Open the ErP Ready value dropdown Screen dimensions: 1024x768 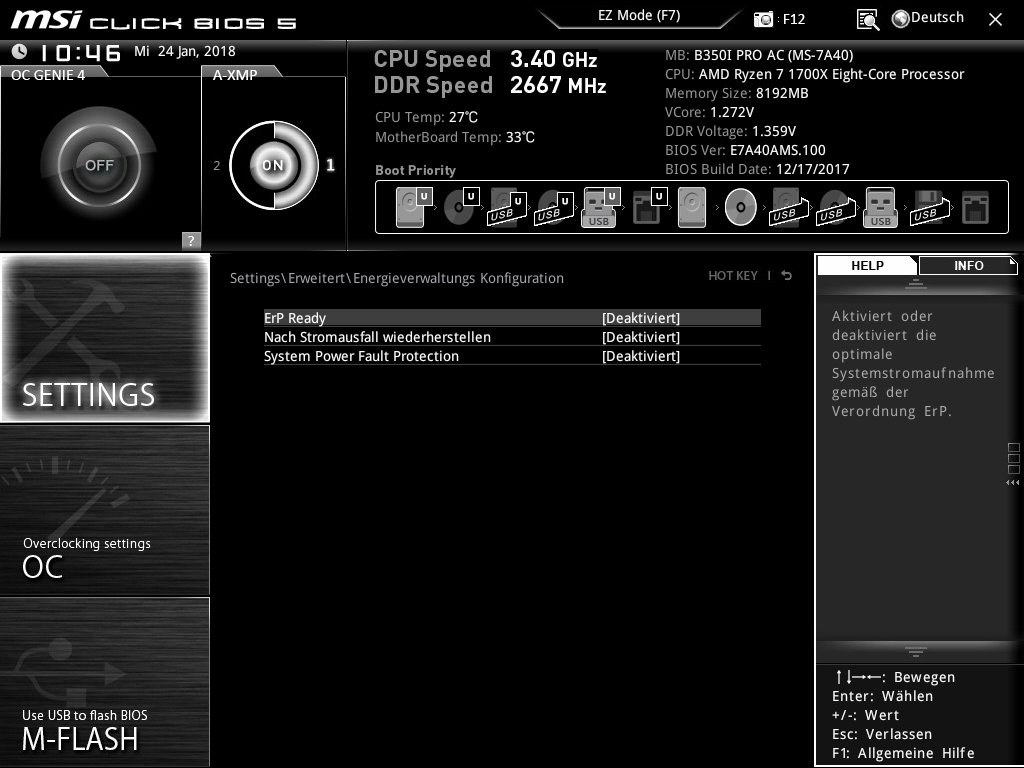click(x=641, y=318)
